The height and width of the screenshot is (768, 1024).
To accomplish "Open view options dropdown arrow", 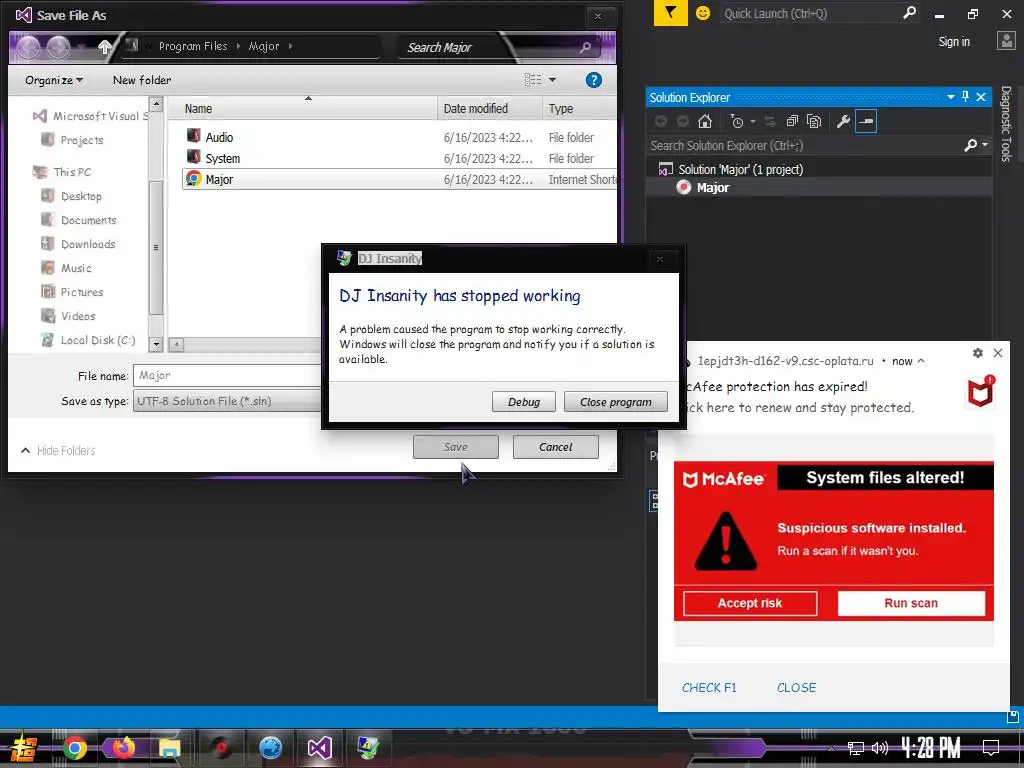I will 552,80.
